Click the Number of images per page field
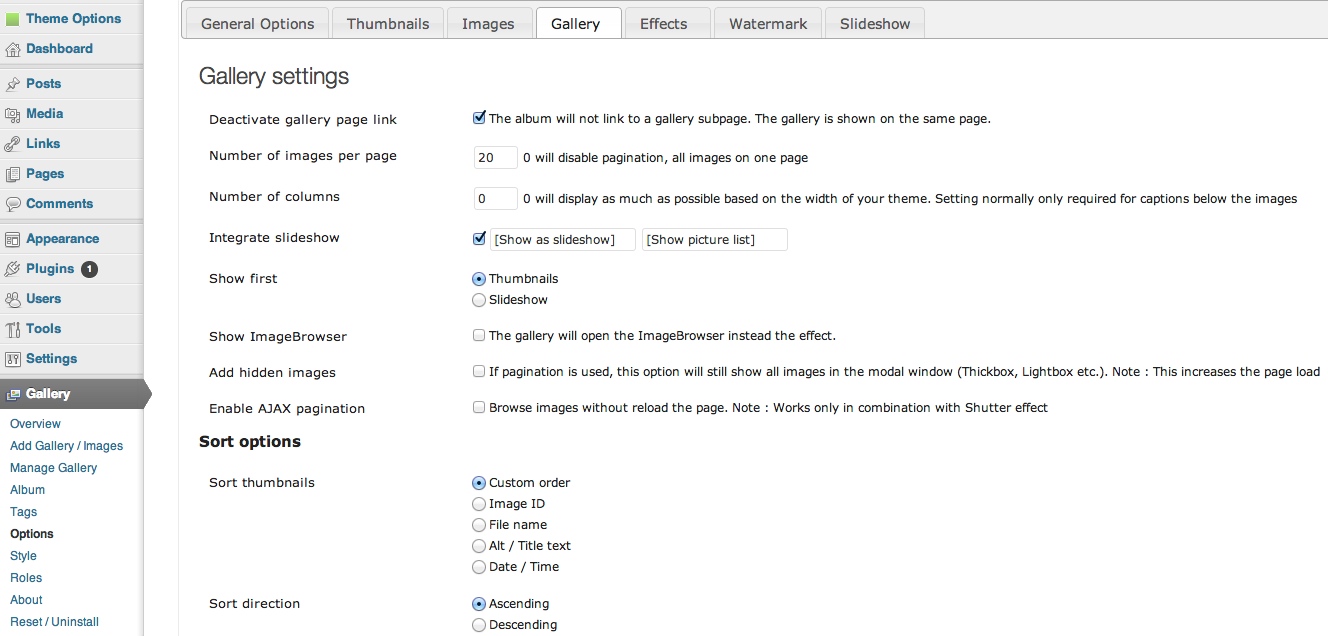Viewport: 1328px width, 636px height. coord(495,157)
